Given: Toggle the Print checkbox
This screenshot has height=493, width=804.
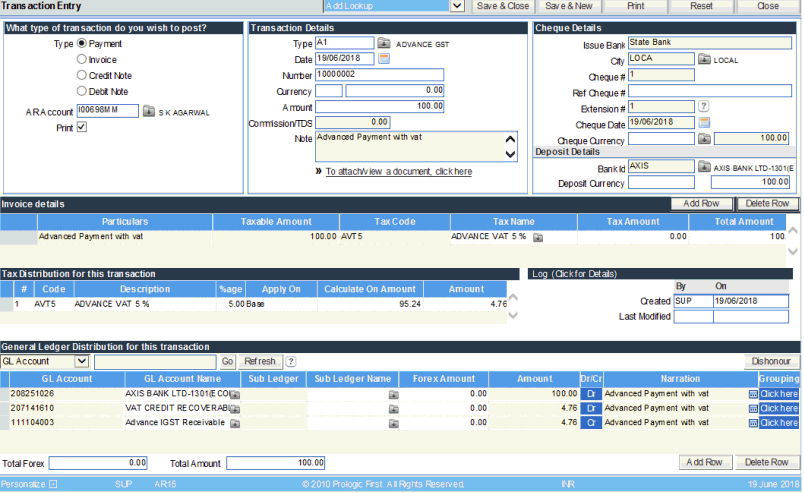Looking at the screenshot, I should (82, 127).
